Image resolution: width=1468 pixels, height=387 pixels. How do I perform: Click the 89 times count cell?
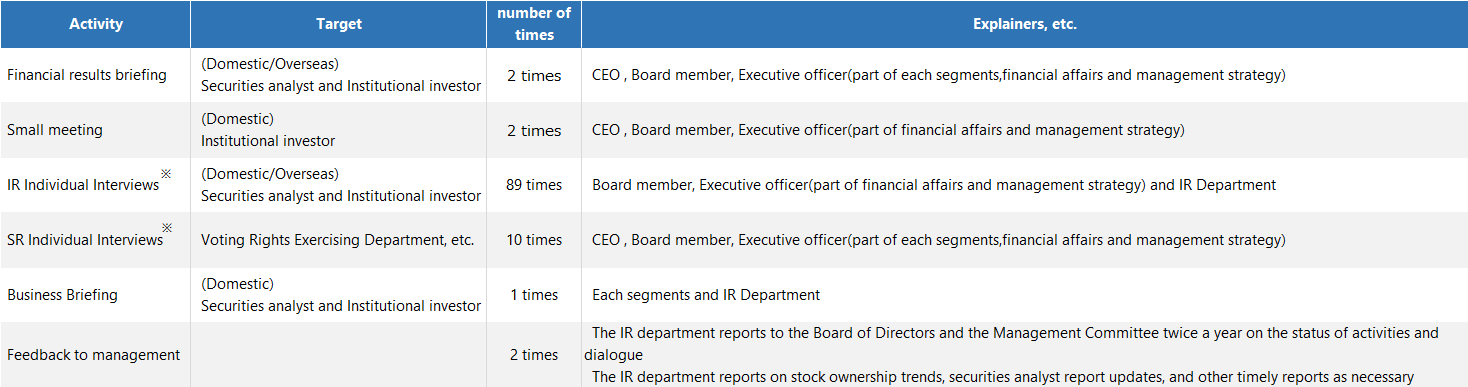pyautogui.click(x=534, y=185)
